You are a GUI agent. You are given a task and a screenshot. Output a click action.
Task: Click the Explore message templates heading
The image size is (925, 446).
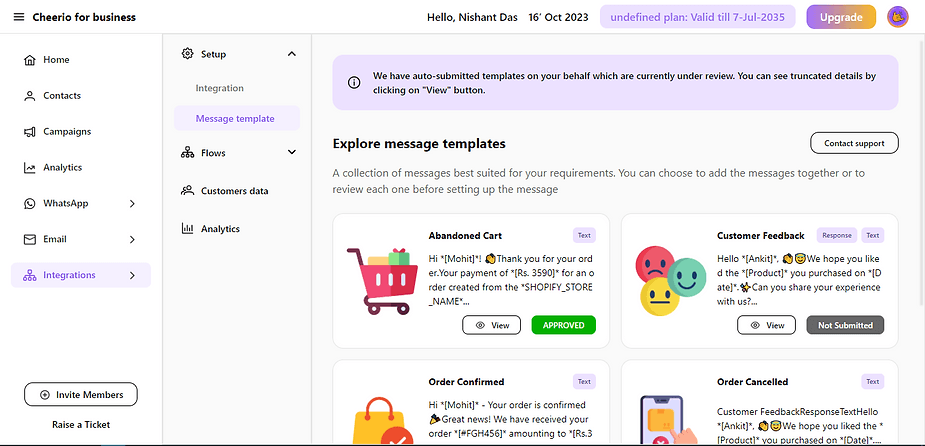(419, 143)
